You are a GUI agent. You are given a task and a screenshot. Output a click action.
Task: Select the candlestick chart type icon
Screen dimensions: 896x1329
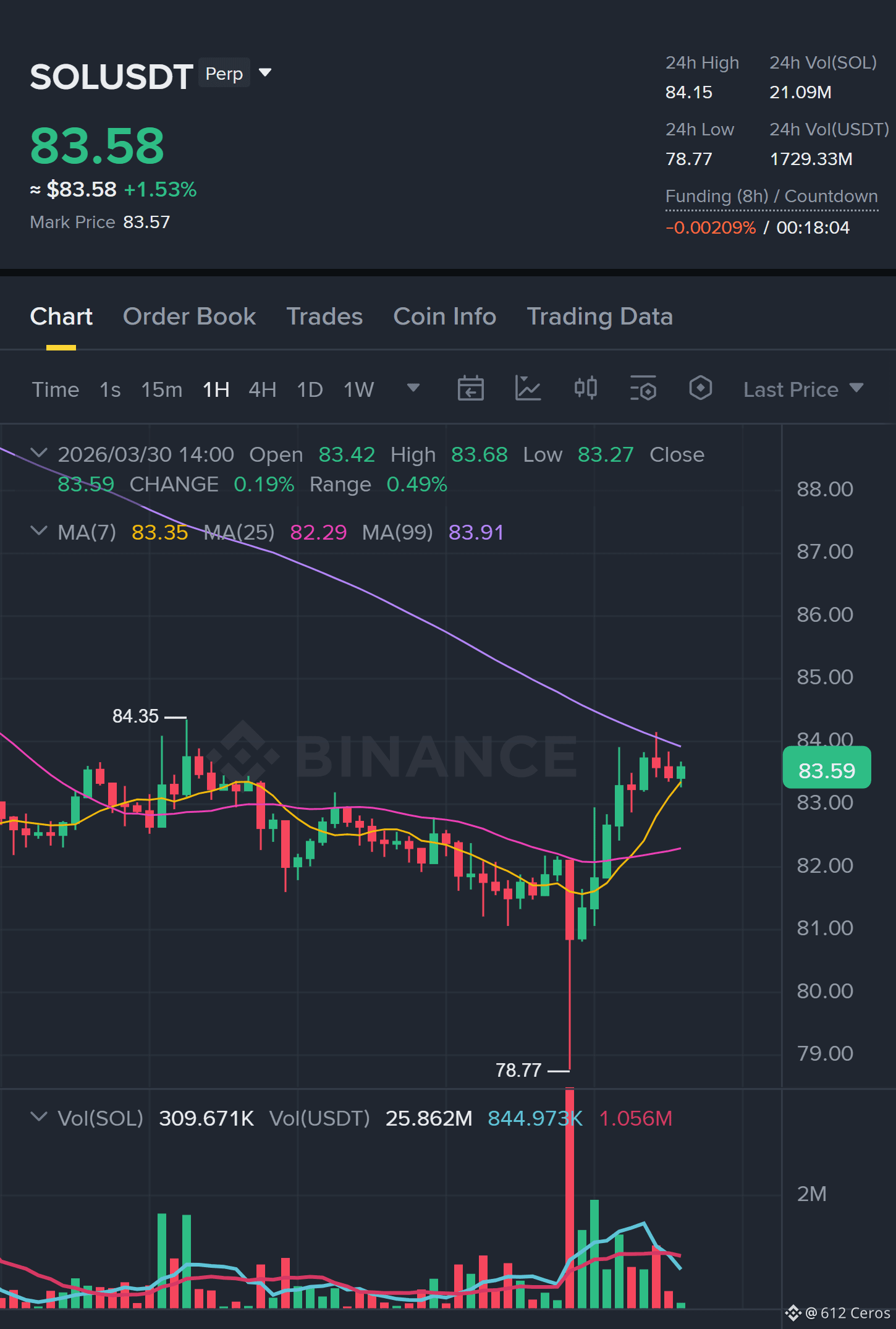(x=585, y=389)
